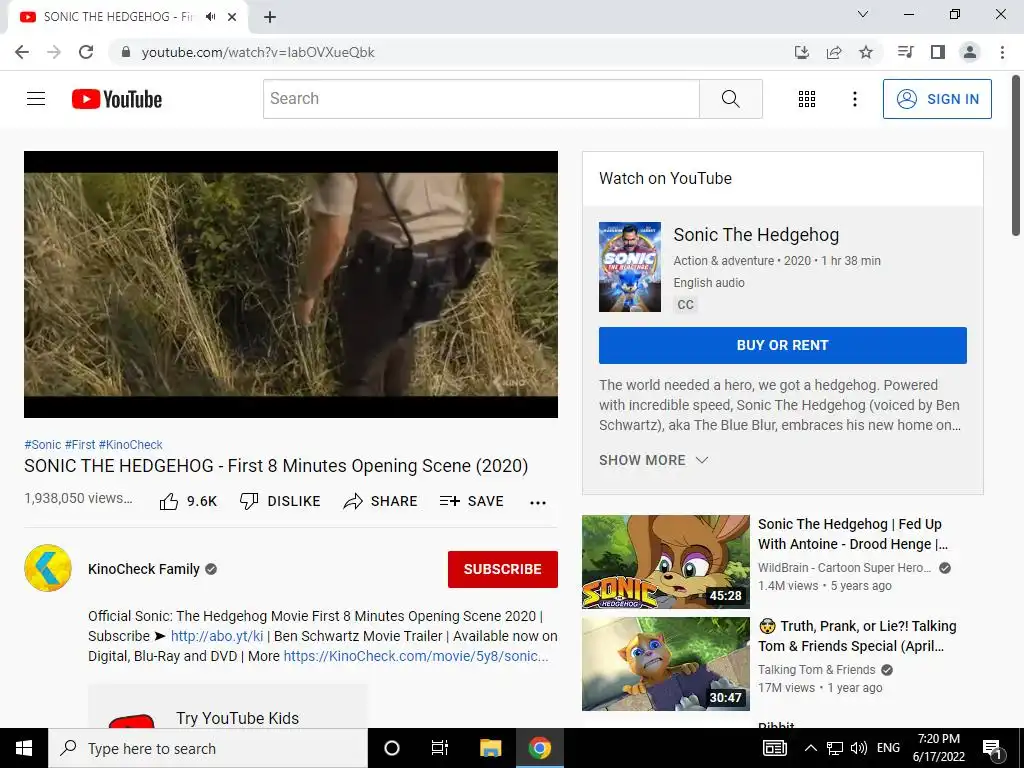Subscribe to KinoCheck Family
The height and width of the screenshot is (768, 1024).
pyautogui.click(x=502, y=569)
